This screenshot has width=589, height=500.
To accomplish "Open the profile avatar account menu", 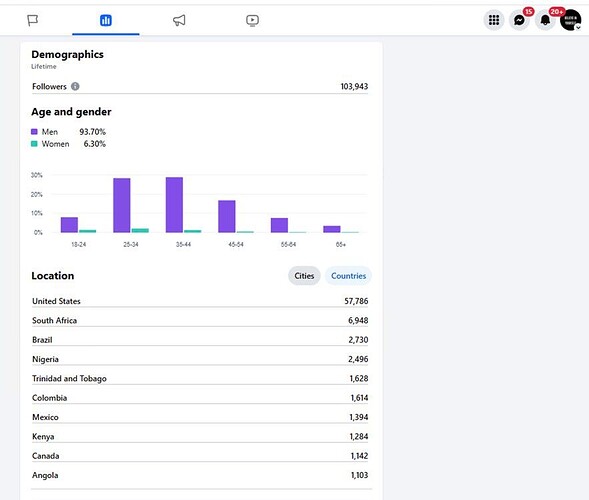I will point(571,20).
